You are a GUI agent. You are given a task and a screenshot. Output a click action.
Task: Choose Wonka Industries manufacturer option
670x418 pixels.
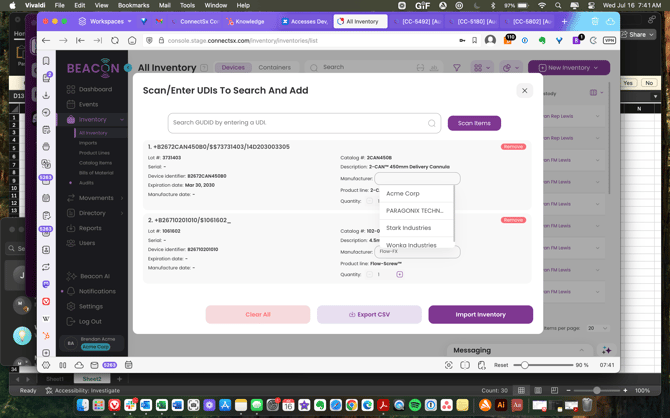416,244
